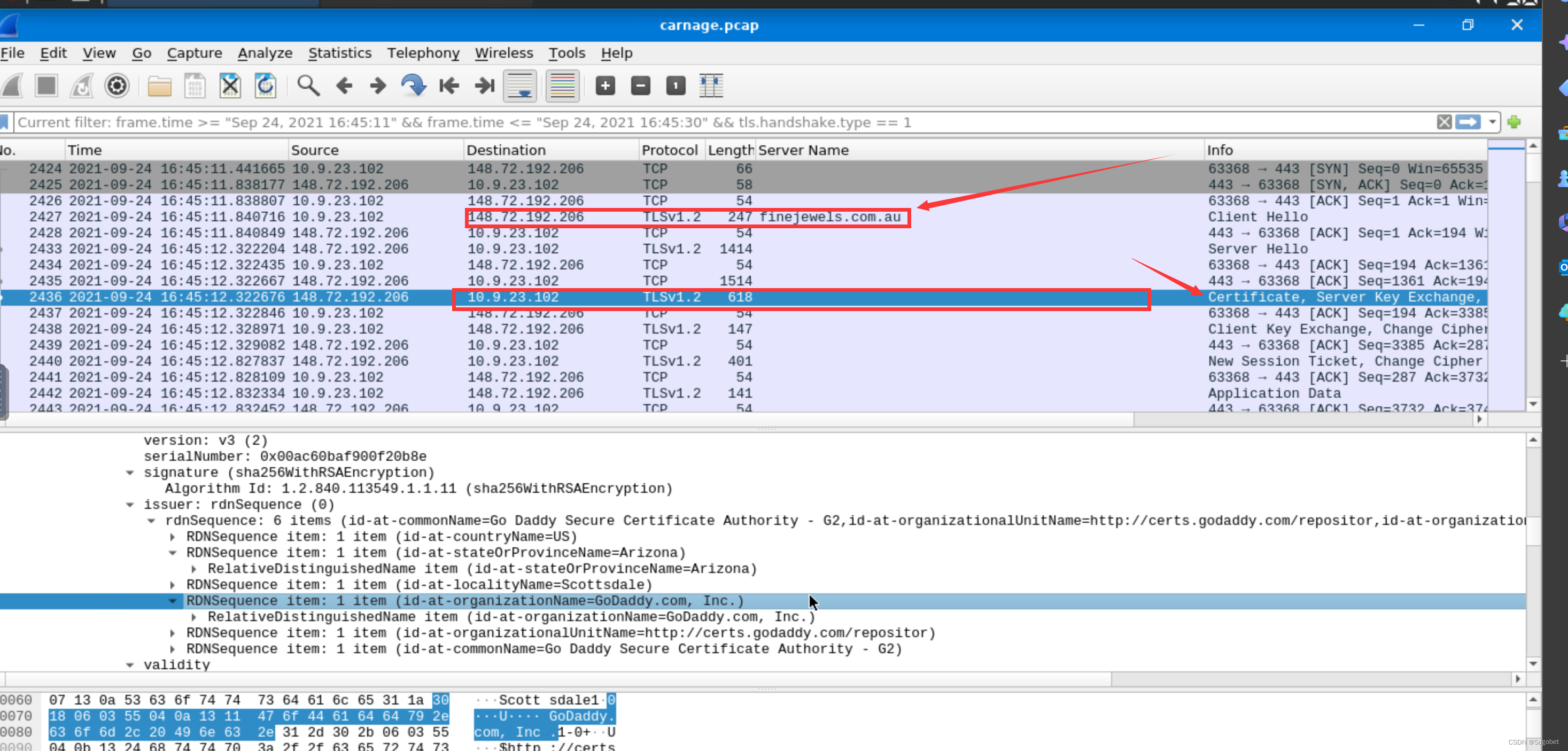Sort by Source column header

(376, 150)
